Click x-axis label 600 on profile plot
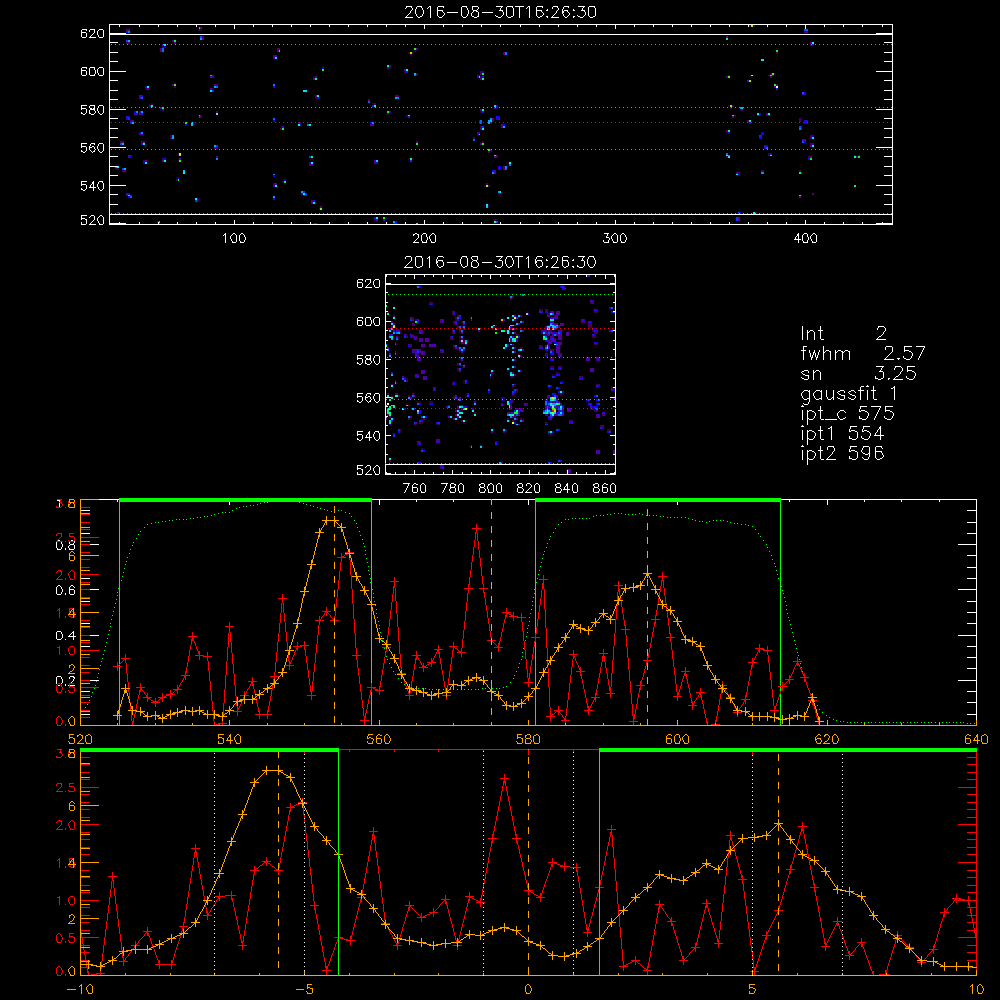1000x1000 pixels. [677, 739]
